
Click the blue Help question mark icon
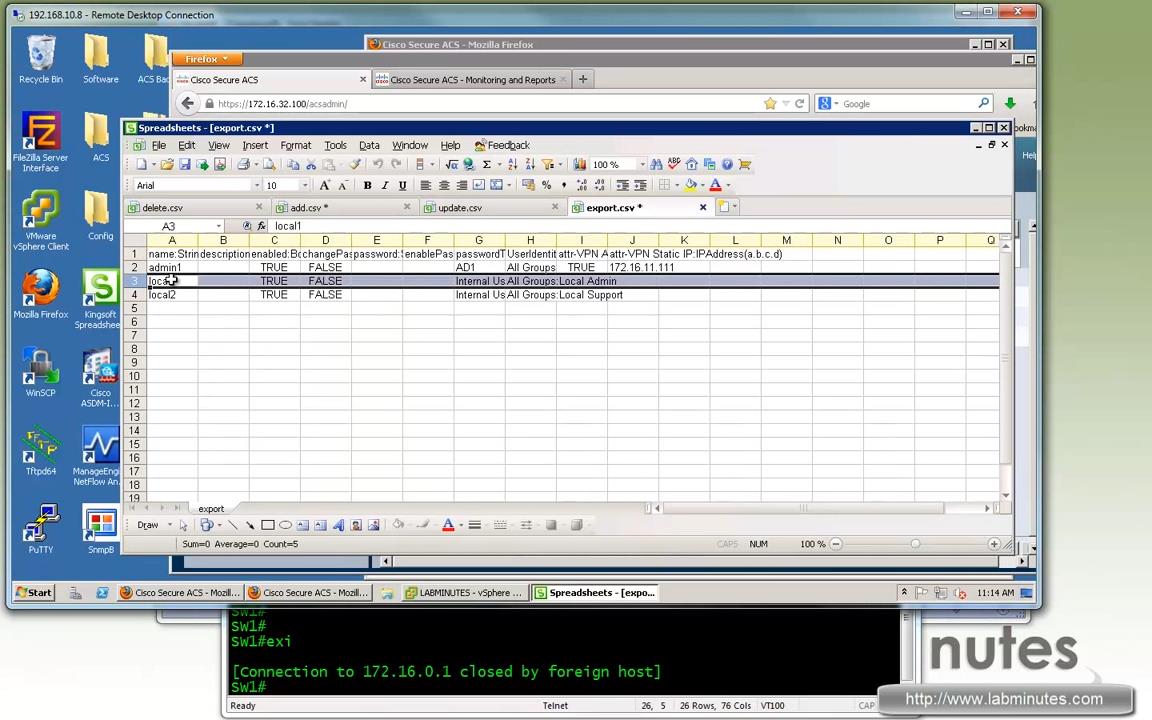pos(727,165)
